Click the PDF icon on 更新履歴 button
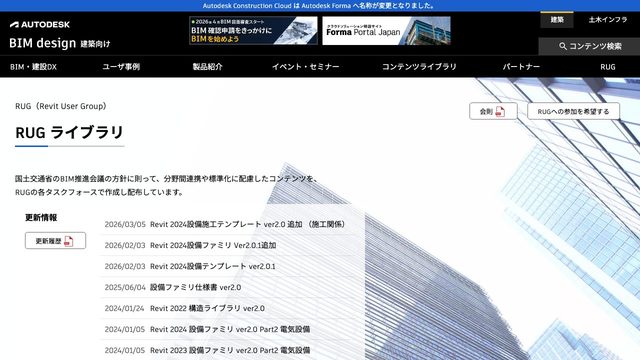Image resolution: width=640 pixels, height=360 pixels. [x=69, y=241]
